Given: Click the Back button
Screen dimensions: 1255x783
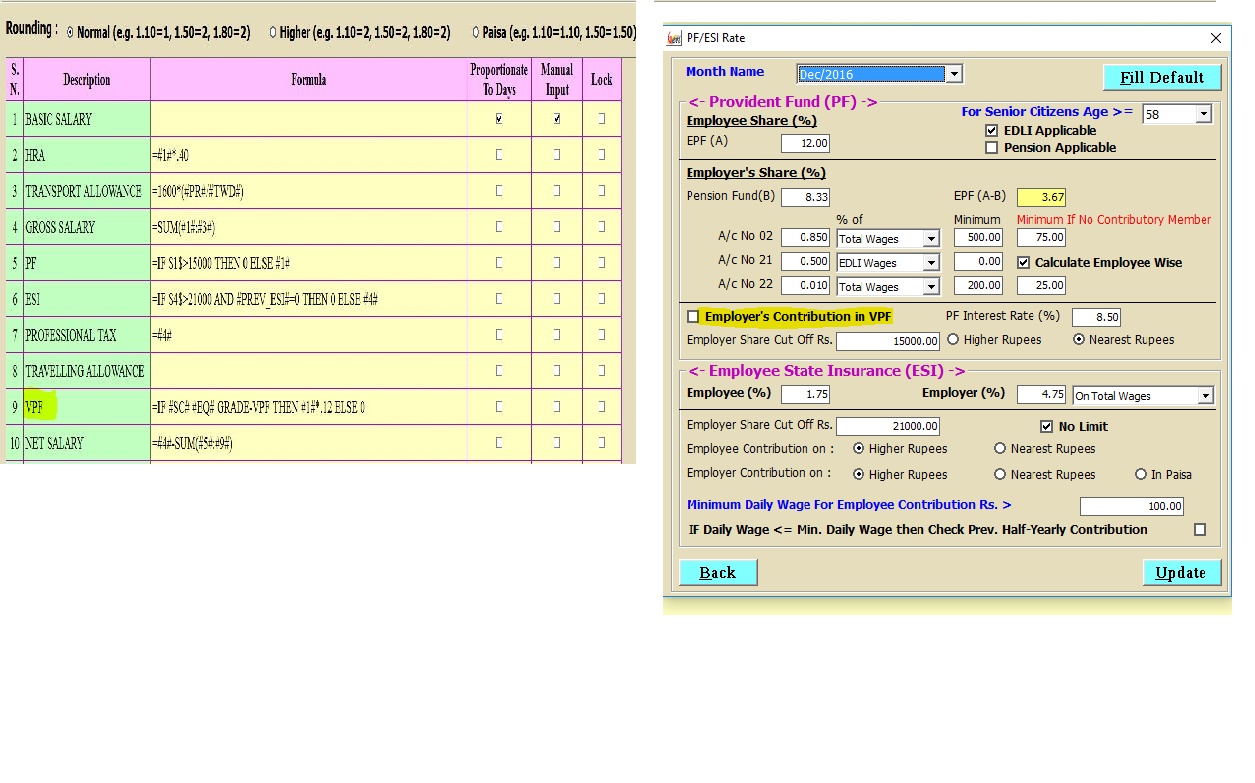Looking at the screenshot, I should 717,572.
